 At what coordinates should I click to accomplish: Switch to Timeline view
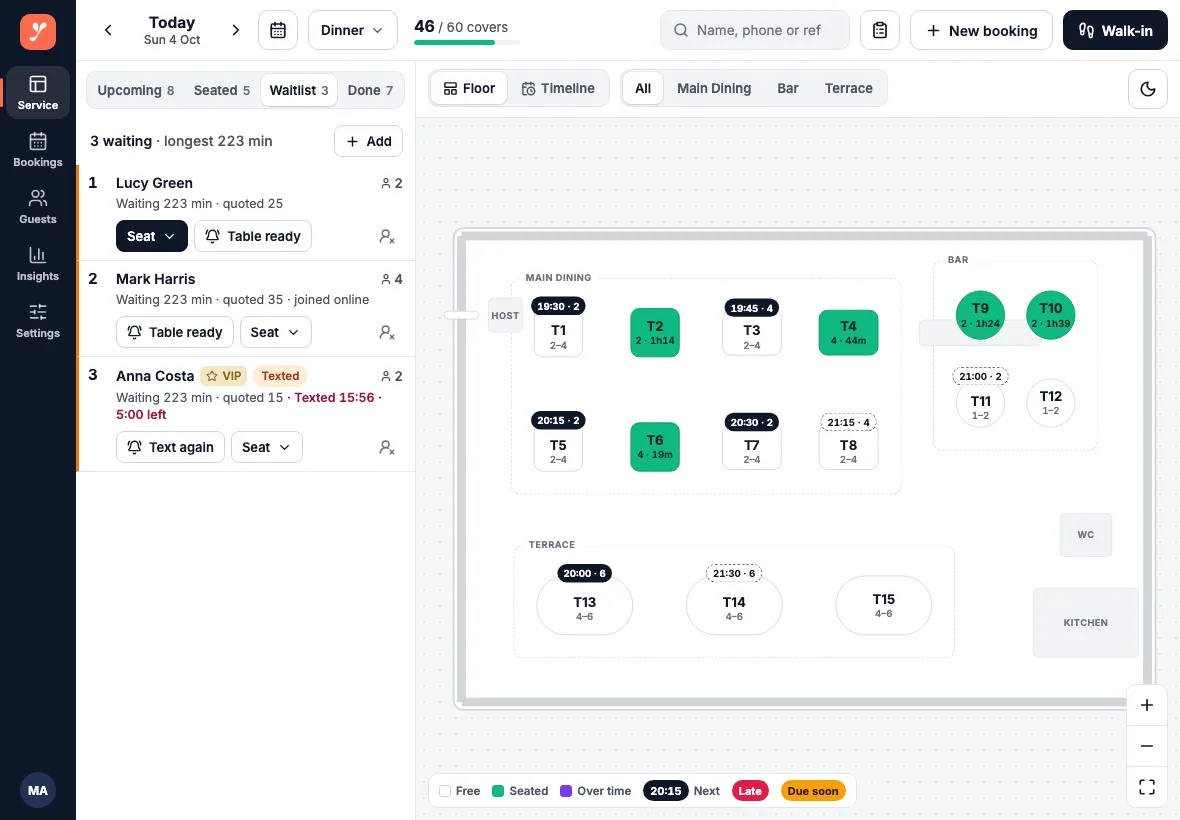point(558,89)
